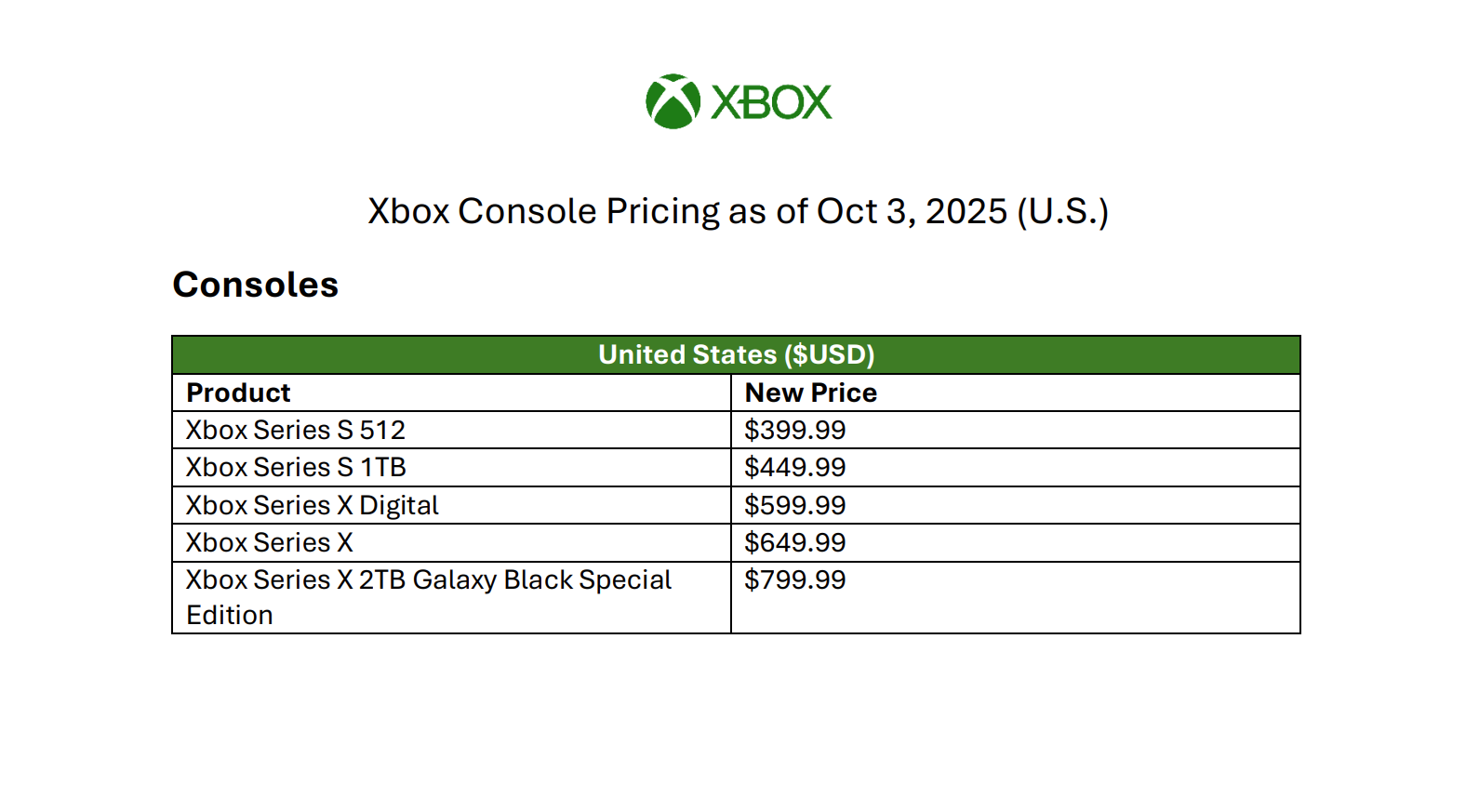Click the New Price column header
Viewport: 1479px width, 812px height.
(x=811, y=393)
